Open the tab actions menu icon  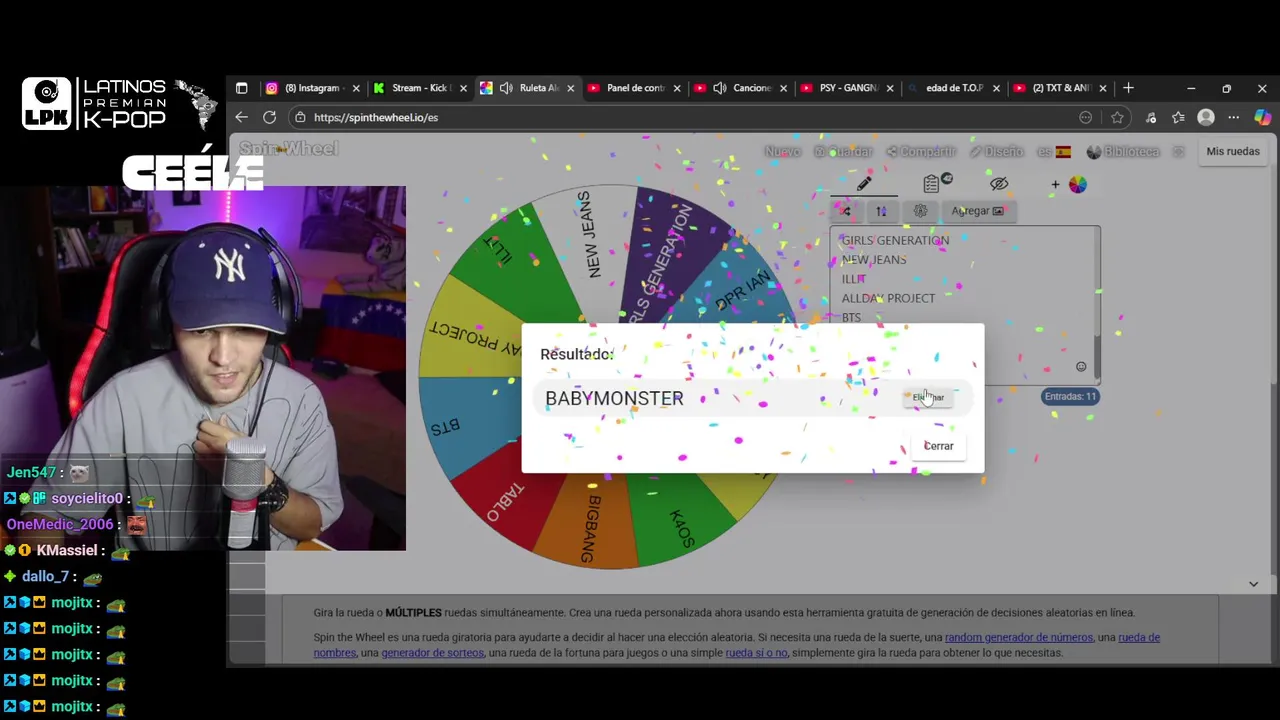tap(241, 88)
